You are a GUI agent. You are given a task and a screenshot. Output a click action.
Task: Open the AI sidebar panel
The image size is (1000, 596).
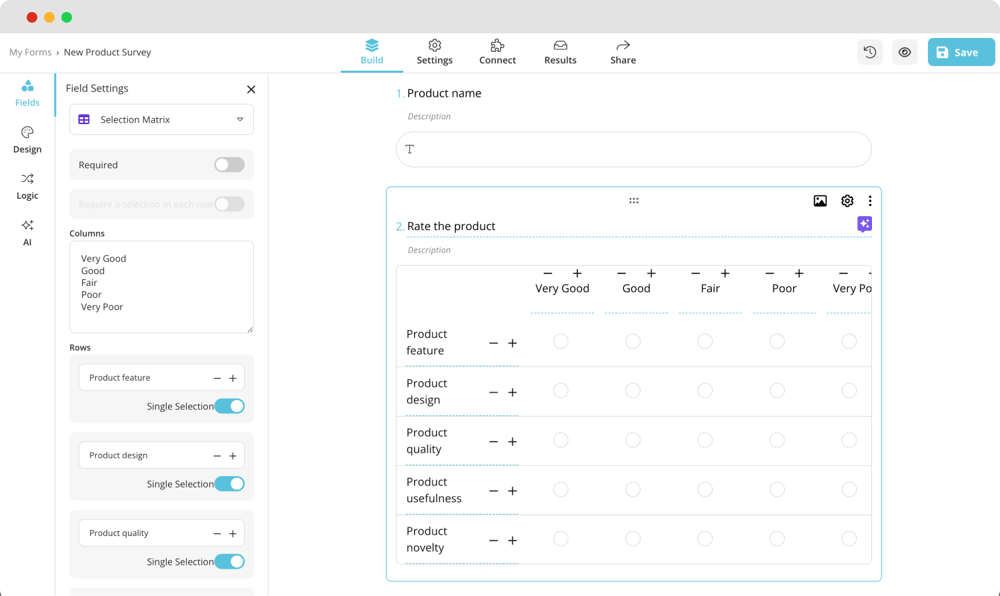coord(27,232)
